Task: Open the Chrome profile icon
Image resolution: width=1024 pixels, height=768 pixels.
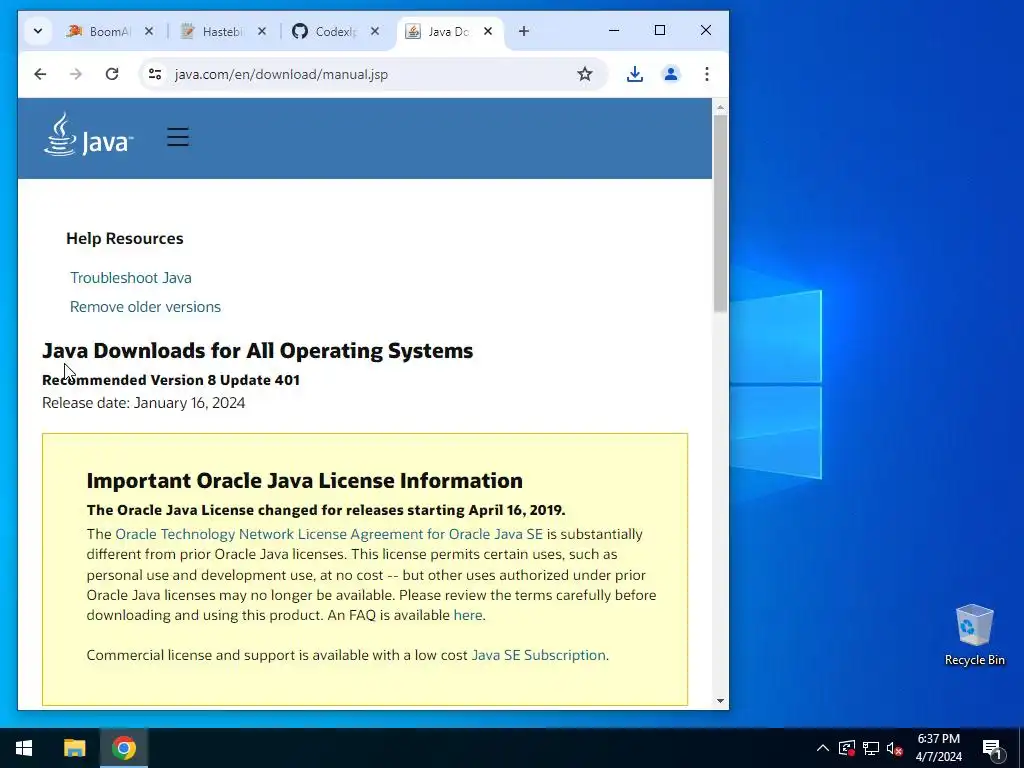Action: point(671,74)
